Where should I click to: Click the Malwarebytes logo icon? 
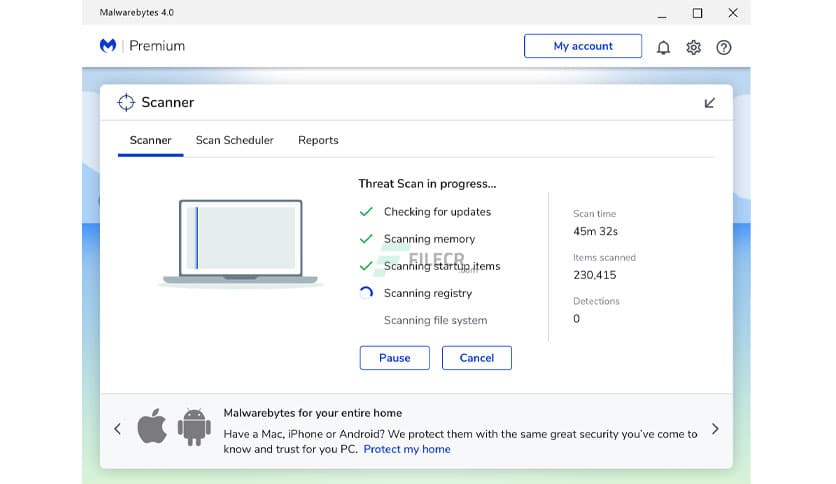pos(108,46)
